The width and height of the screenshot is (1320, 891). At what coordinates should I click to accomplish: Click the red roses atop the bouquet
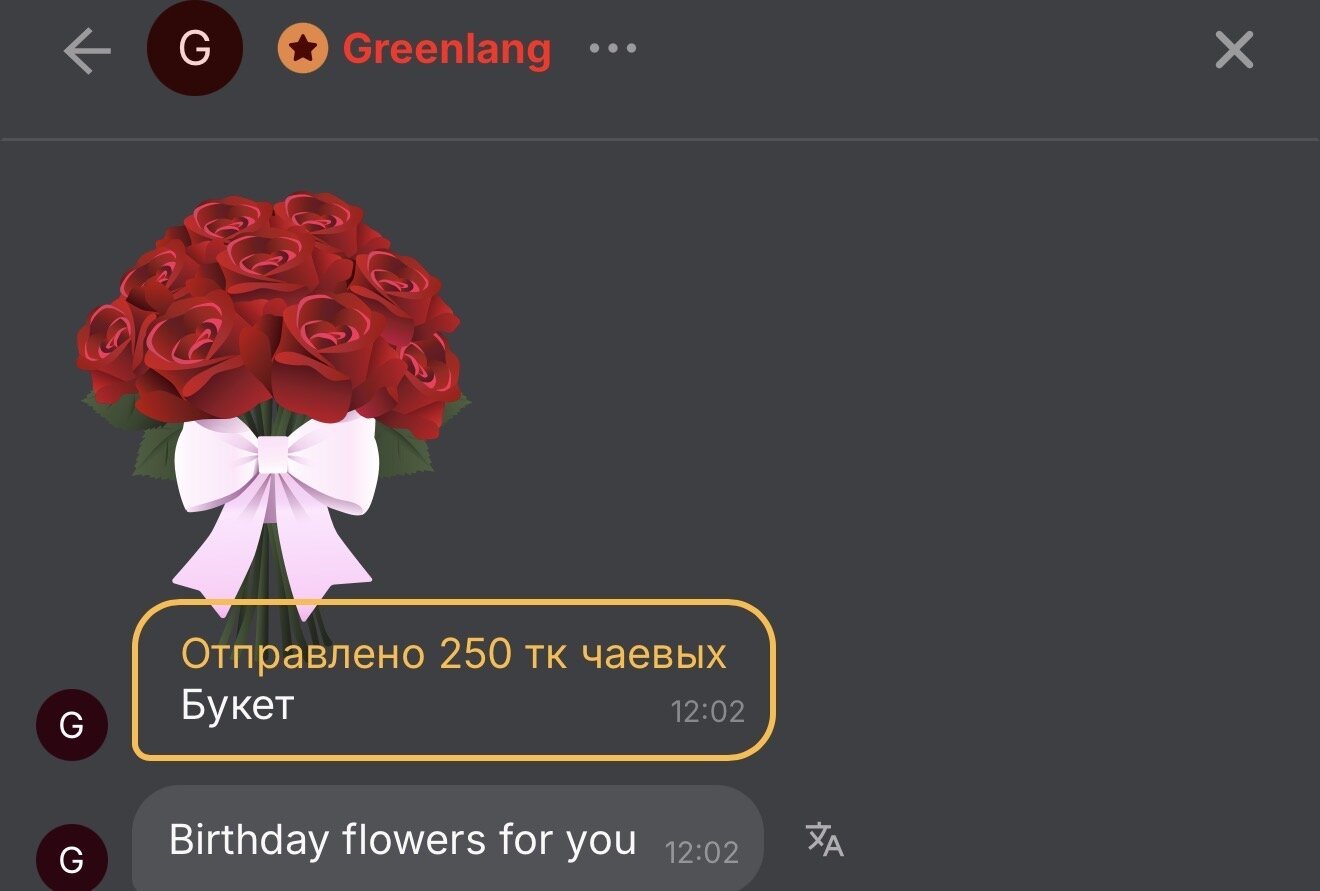272,300
